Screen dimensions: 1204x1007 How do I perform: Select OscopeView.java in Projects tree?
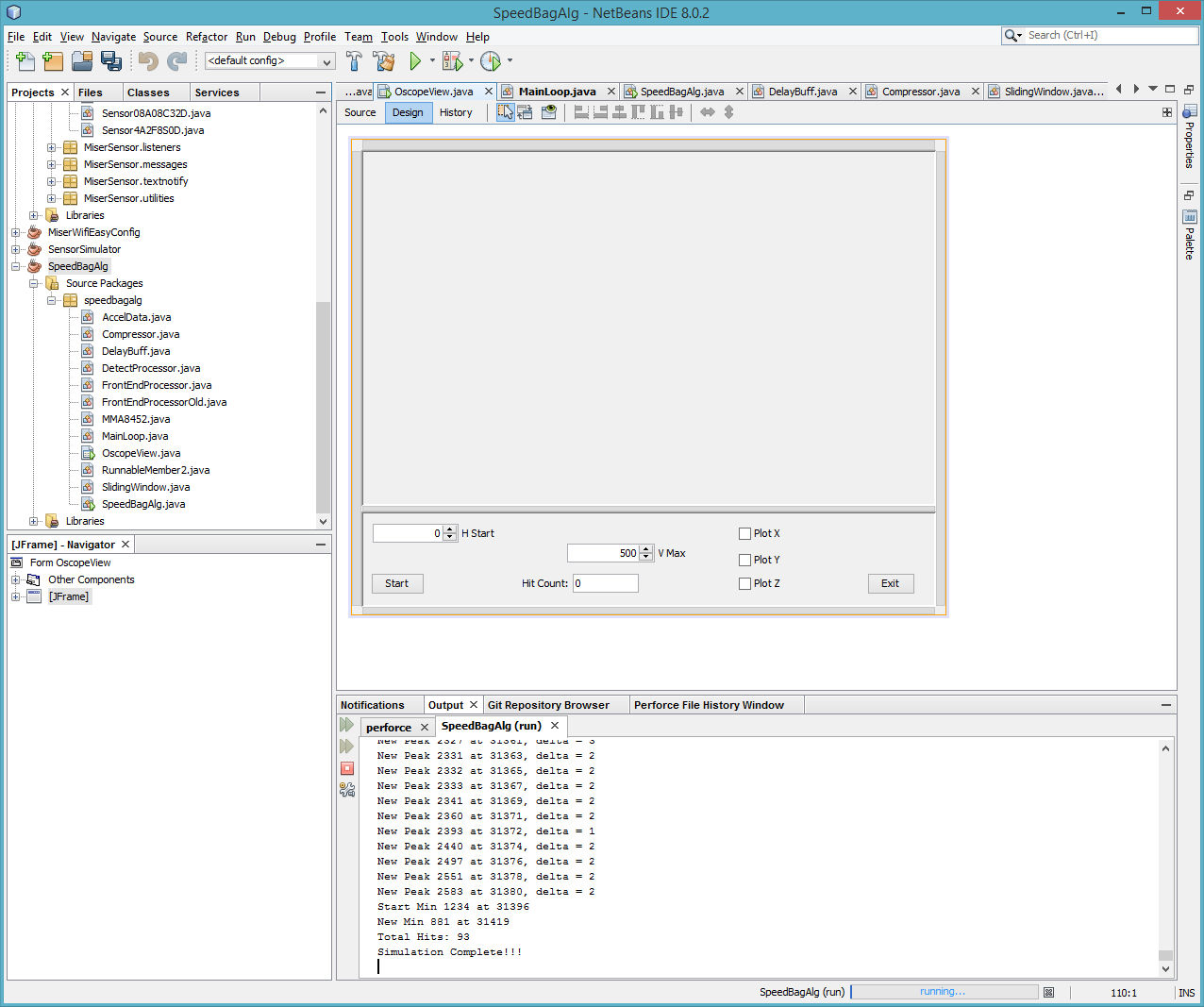pos(141,453)
